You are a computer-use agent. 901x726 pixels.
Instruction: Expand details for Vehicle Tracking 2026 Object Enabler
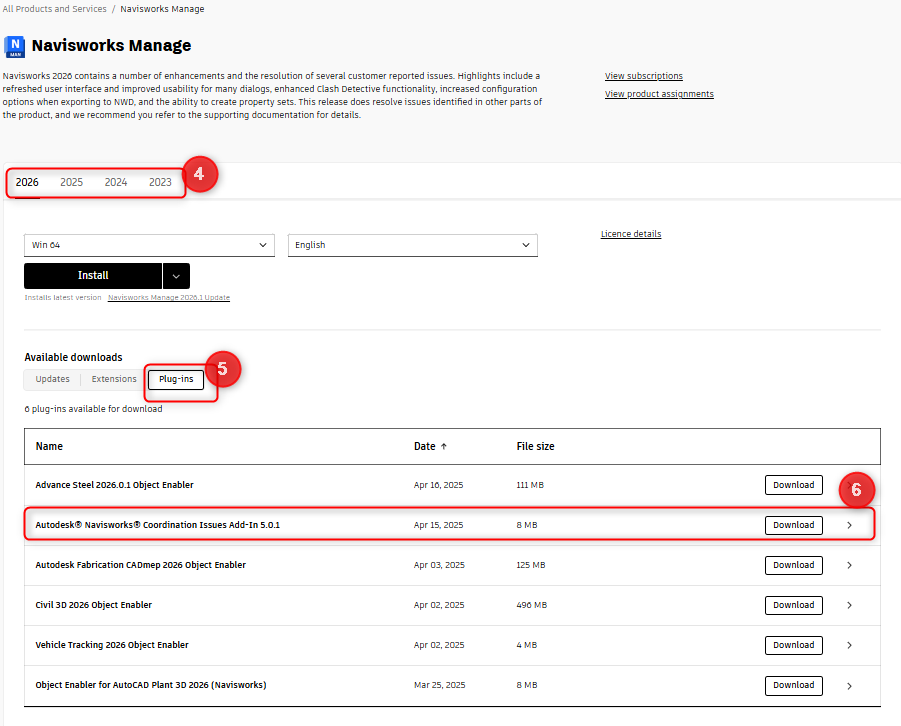[x=849, y=645]
